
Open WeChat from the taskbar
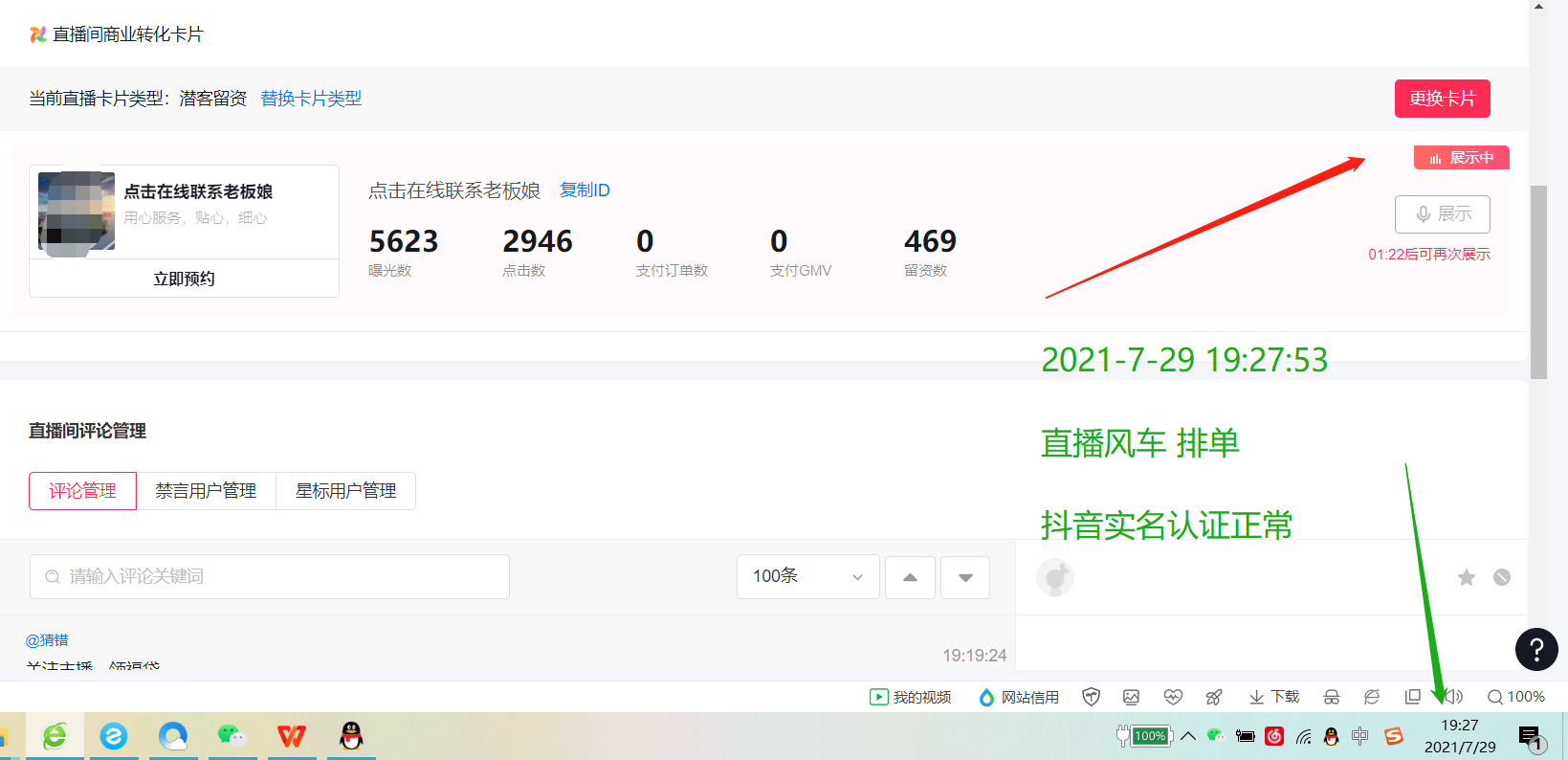232,736
